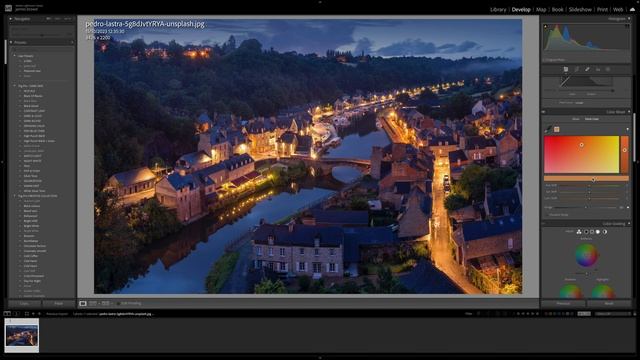Toggle highlight clipping indicator in histogram
Image resolution: width=640 pixels, height=360 pixels.
[627, 26]
